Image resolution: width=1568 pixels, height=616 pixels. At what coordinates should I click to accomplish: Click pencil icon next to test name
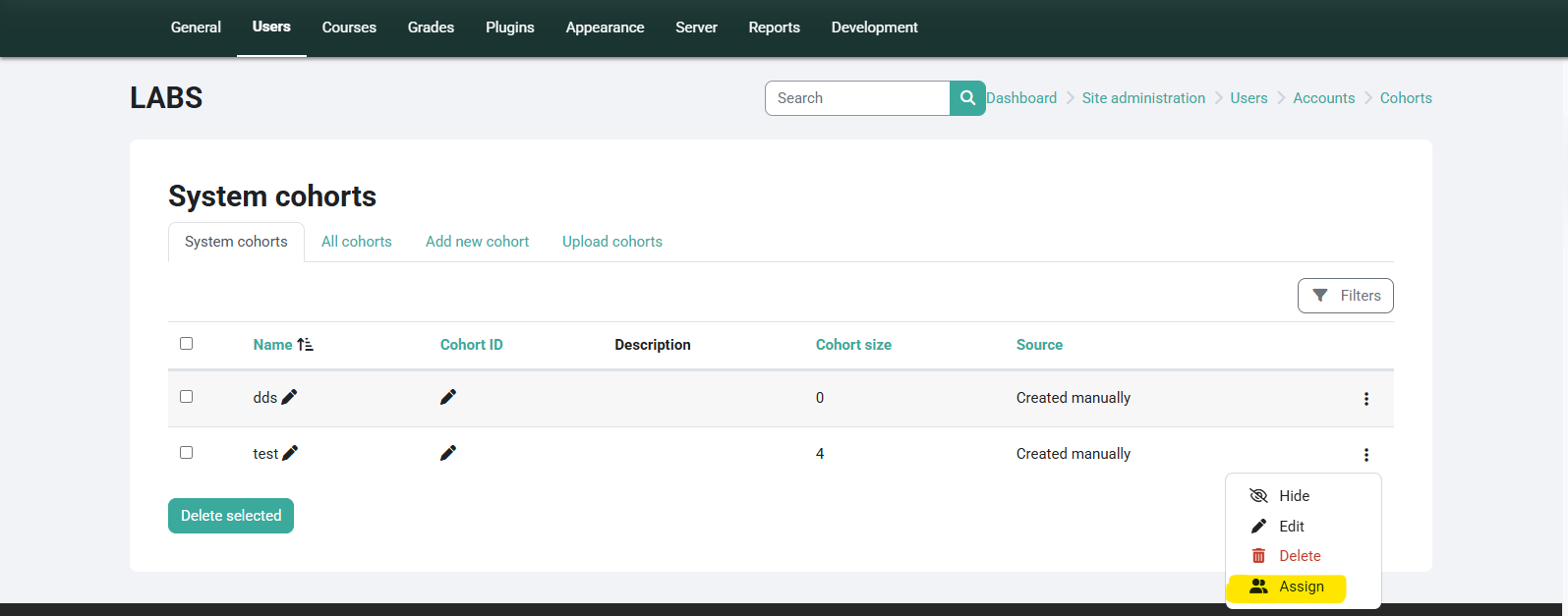click(x=290, y=453)
